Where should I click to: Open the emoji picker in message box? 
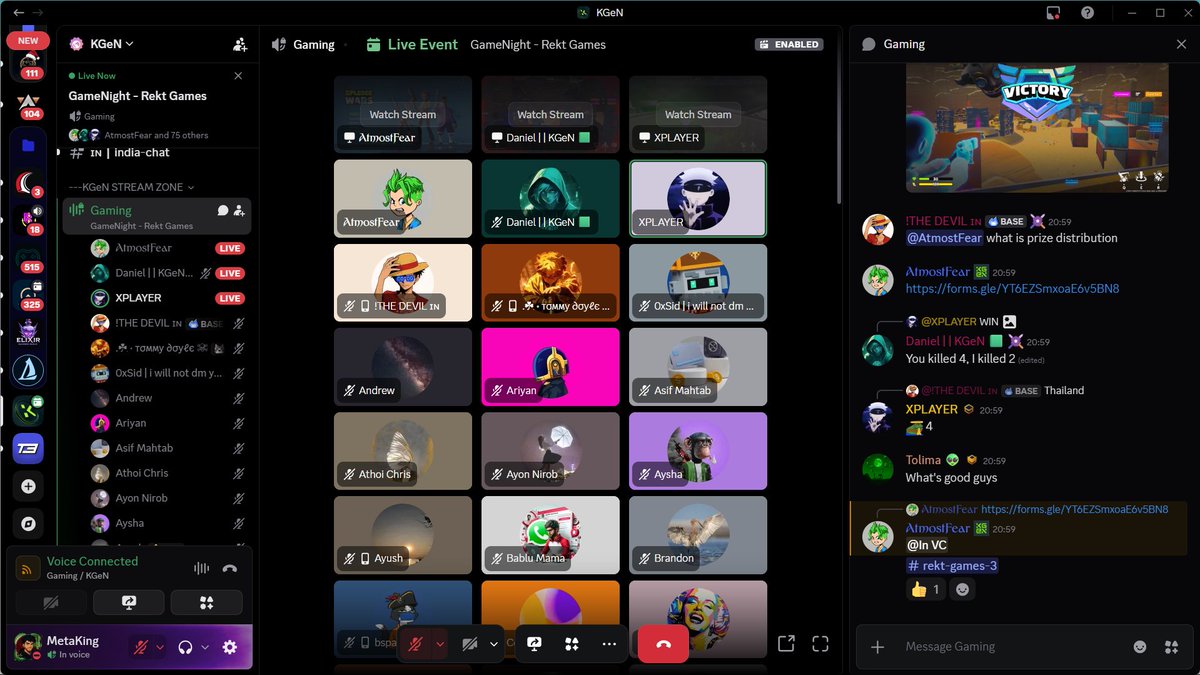1141,647
